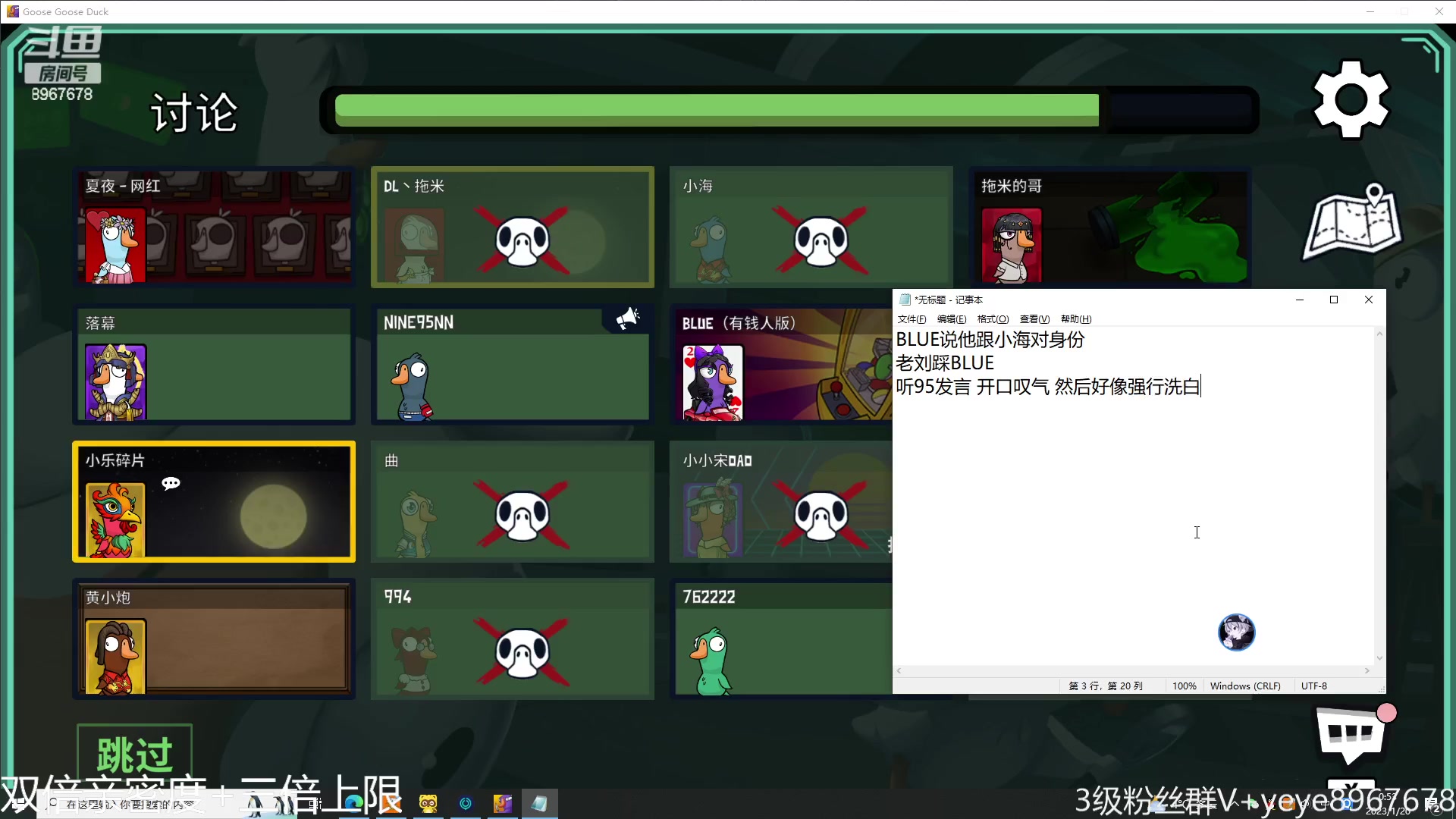
Task: Click the skull on DL丶拖米's card
Action: (x=522, y=240)
